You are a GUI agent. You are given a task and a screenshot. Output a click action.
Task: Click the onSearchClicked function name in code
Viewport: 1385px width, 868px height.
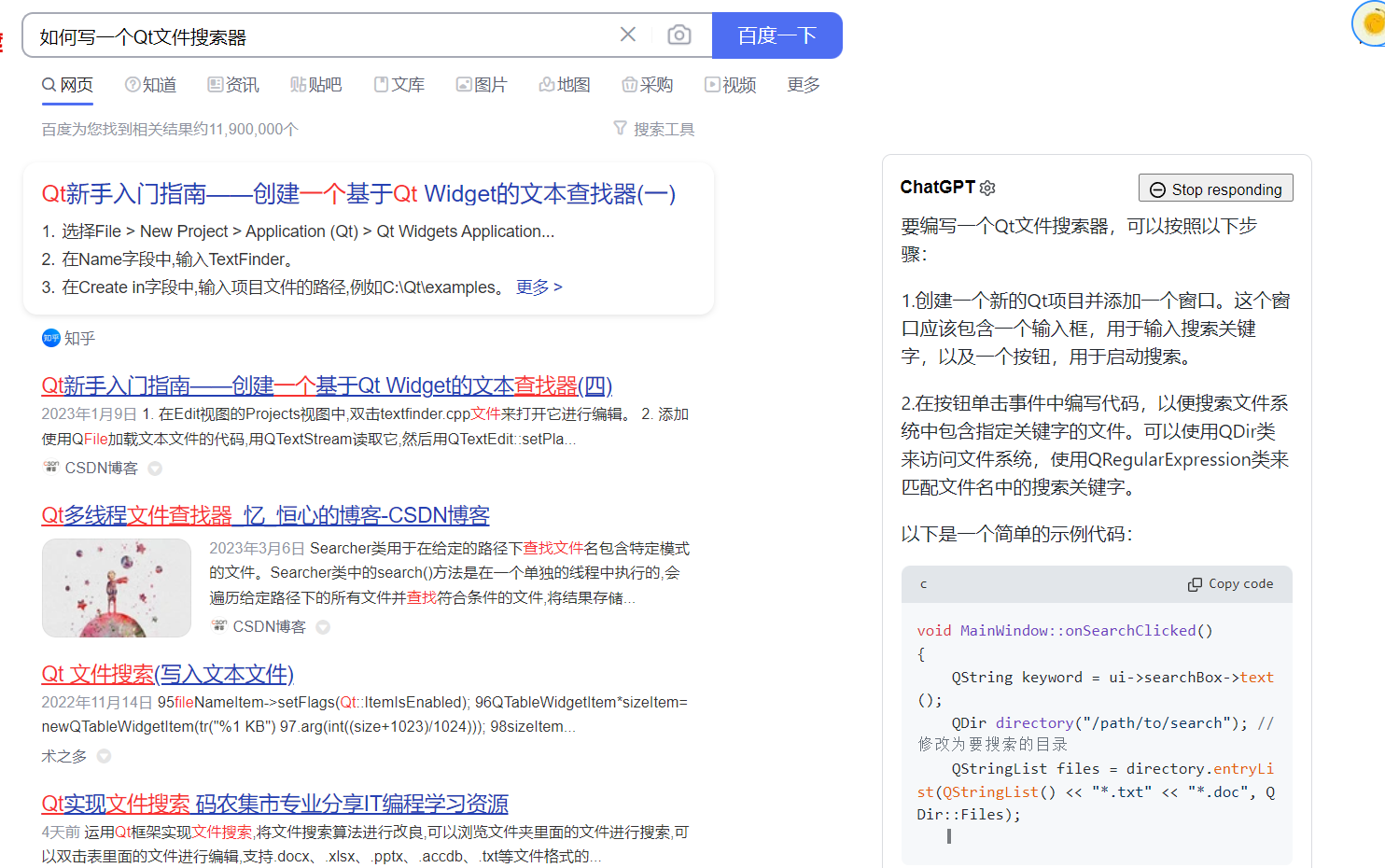1130,631
